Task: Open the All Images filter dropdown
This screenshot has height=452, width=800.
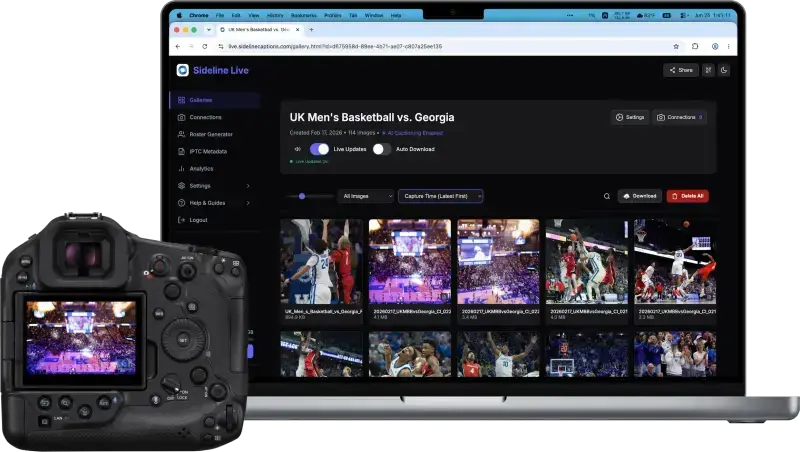Action: click(x=366, y=196)
